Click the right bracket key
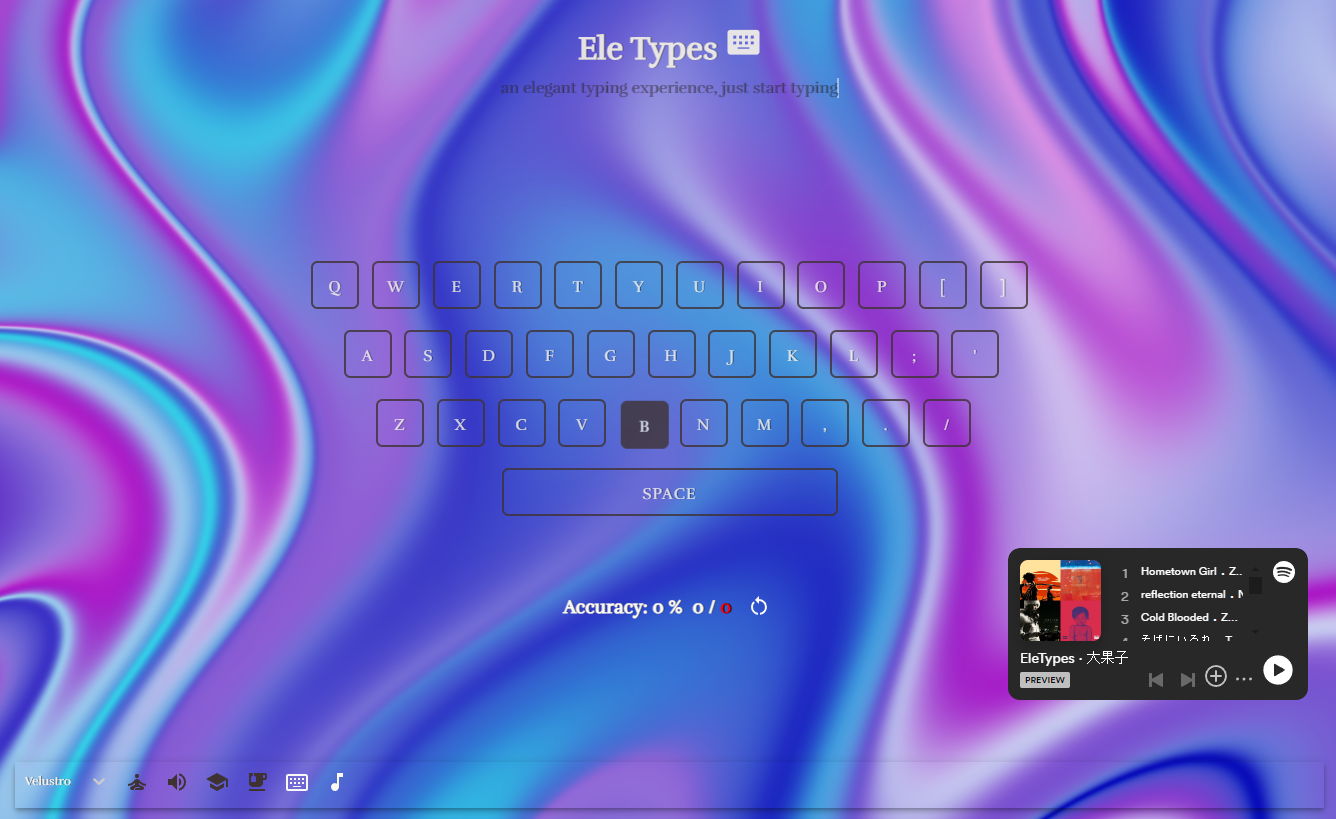1336x819 pixels. pyautogui.click(x=1003, y=285)
